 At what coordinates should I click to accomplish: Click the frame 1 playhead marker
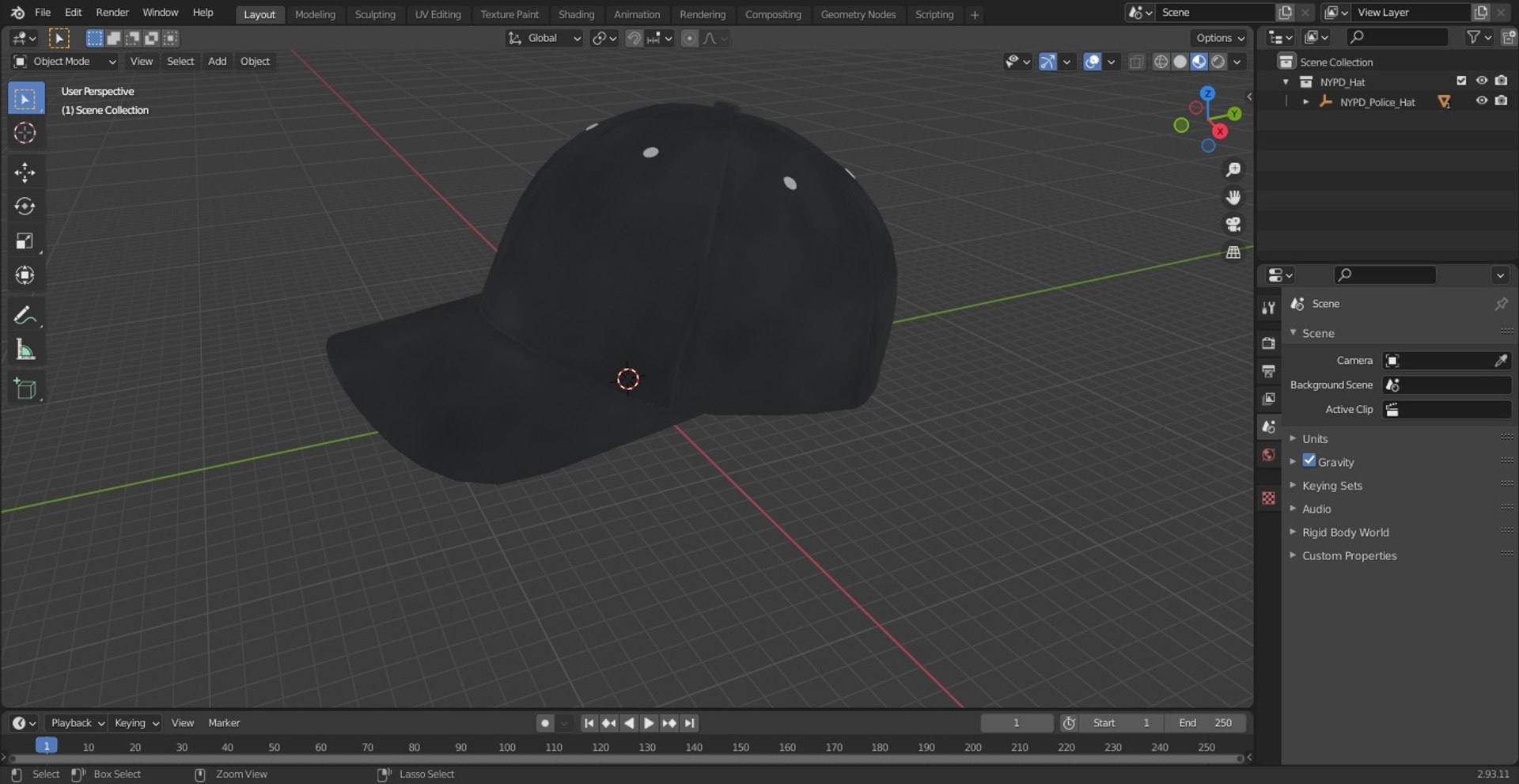tap(47, 746)
